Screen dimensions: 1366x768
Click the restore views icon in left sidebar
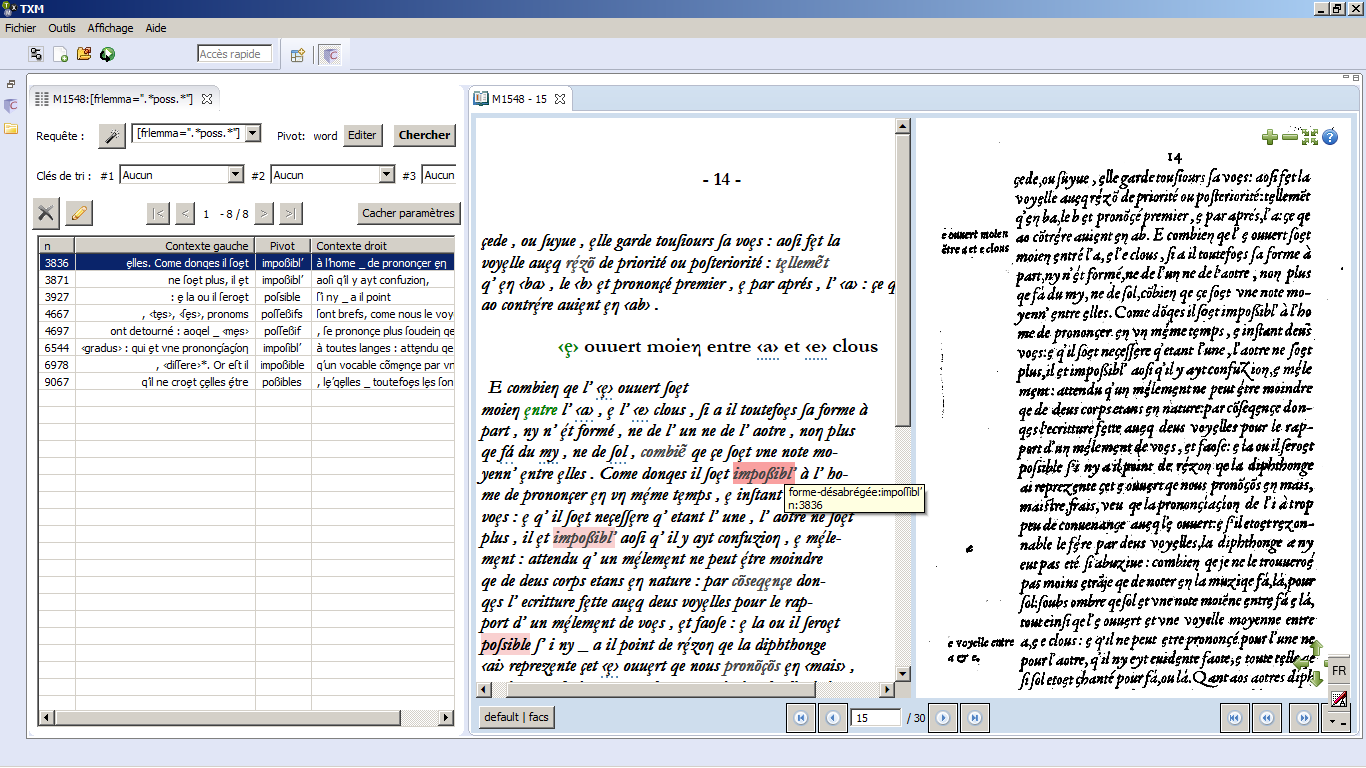pyautogui.click(x=11, y=84)
